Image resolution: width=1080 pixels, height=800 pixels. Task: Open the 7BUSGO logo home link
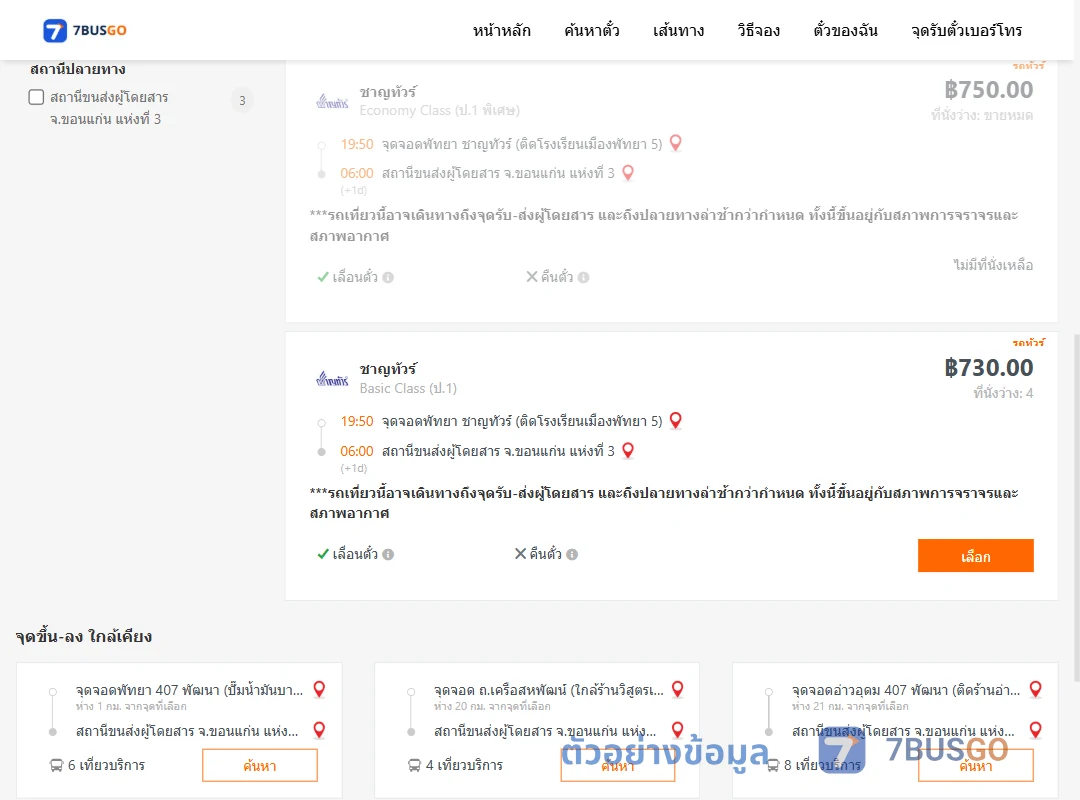(85, 30)
